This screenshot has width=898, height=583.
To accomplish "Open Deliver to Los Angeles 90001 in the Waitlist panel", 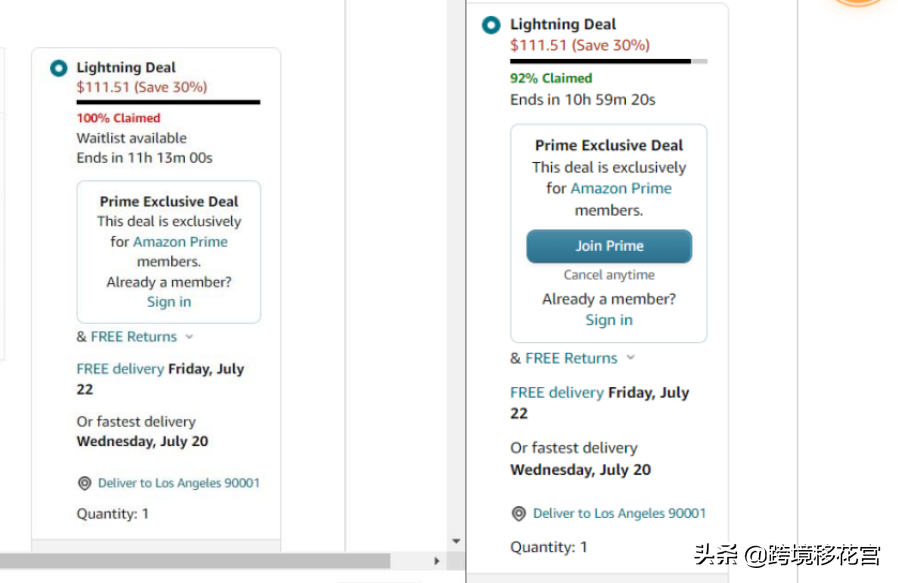I will click(178, 483).
